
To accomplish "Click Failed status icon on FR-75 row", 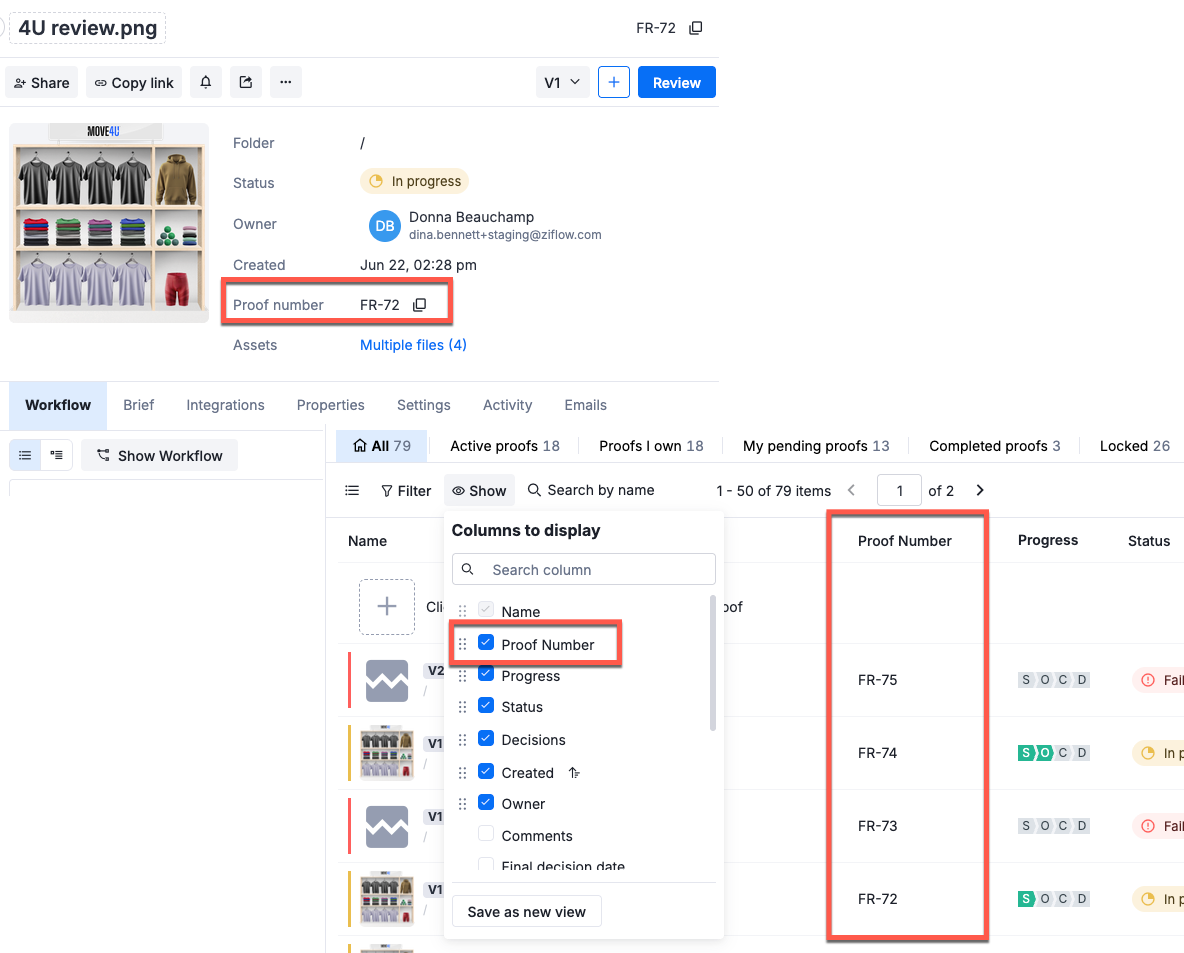I will coord(1148,680).
